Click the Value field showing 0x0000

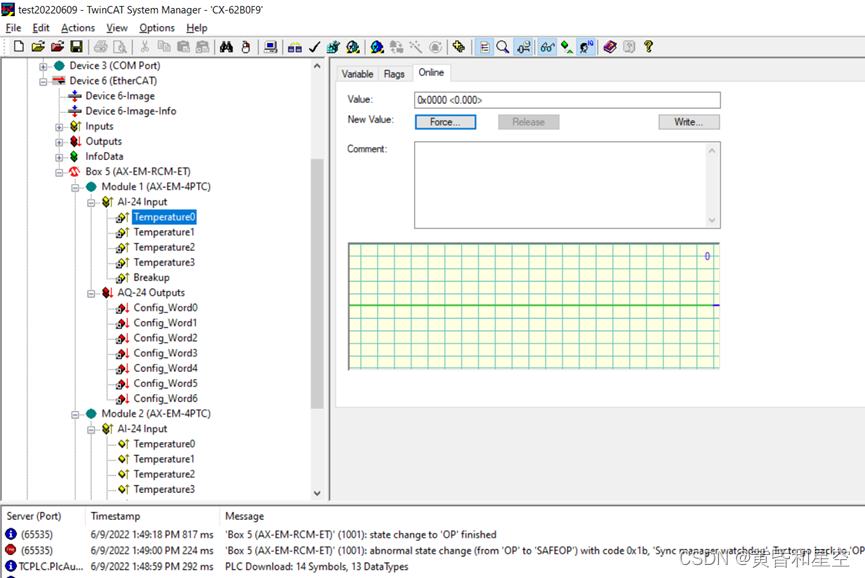pyautogui.click(x=567, y=100)
